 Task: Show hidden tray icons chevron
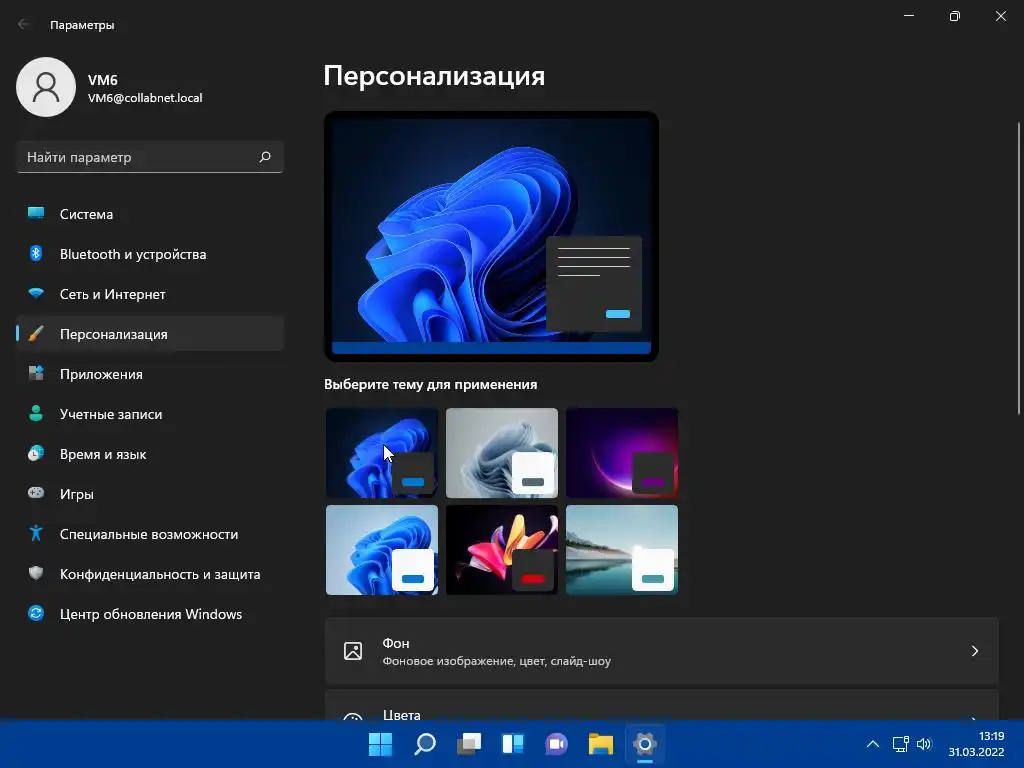point(872,744)
